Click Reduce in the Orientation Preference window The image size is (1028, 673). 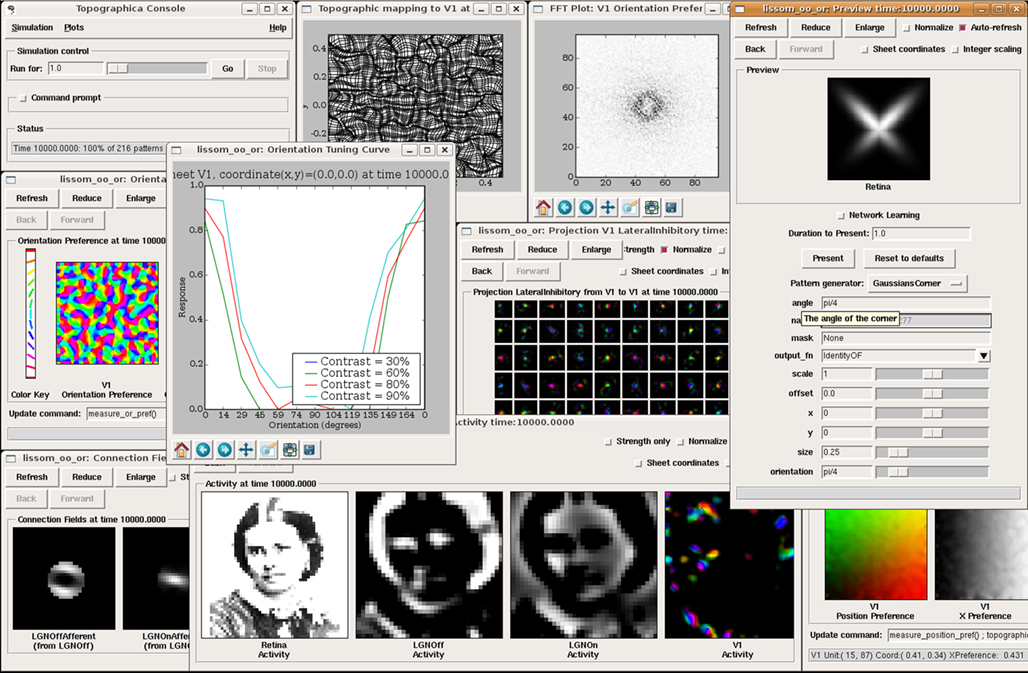click(87, 199)
